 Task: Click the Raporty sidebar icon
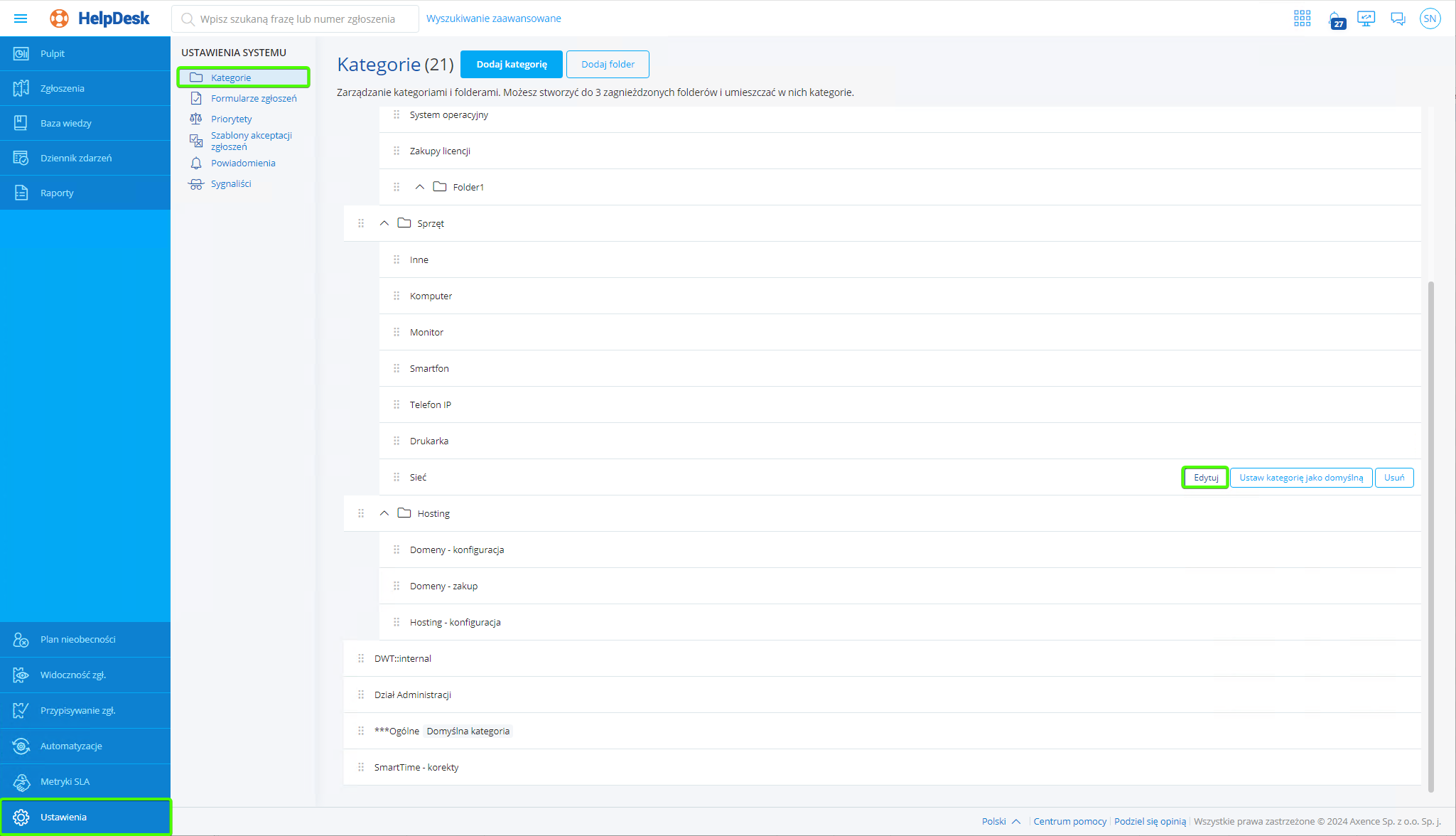tap(21, 192)
